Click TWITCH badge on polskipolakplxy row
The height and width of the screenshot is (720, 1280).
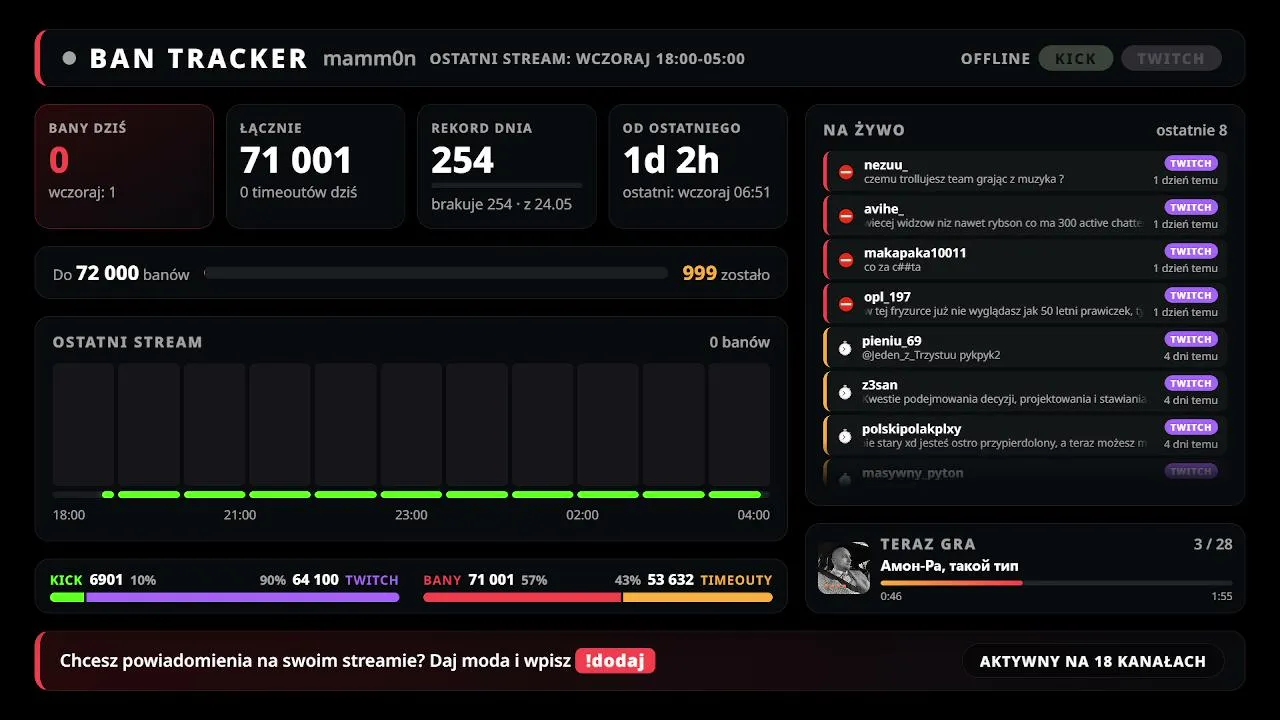click(1191, 427)
